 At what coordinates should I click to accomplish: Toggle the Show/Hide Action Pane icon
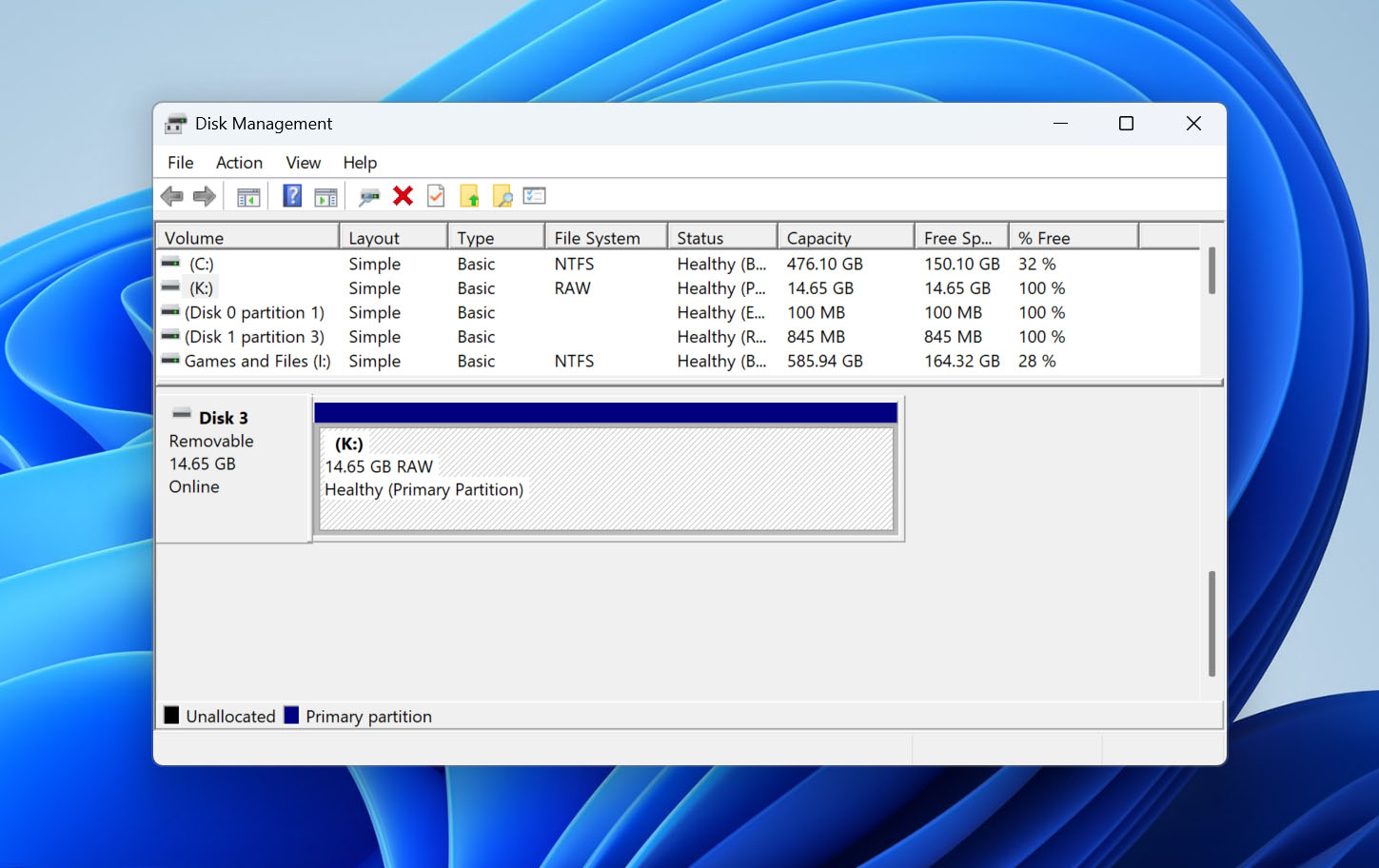[325, 197]
